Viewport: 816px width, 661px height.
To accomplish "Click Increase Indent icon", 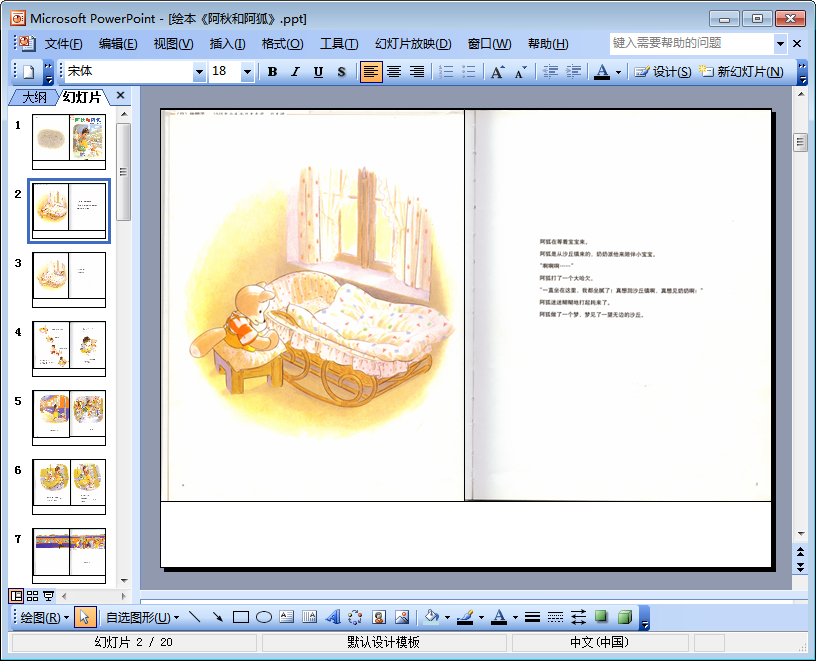I will 573,72.
